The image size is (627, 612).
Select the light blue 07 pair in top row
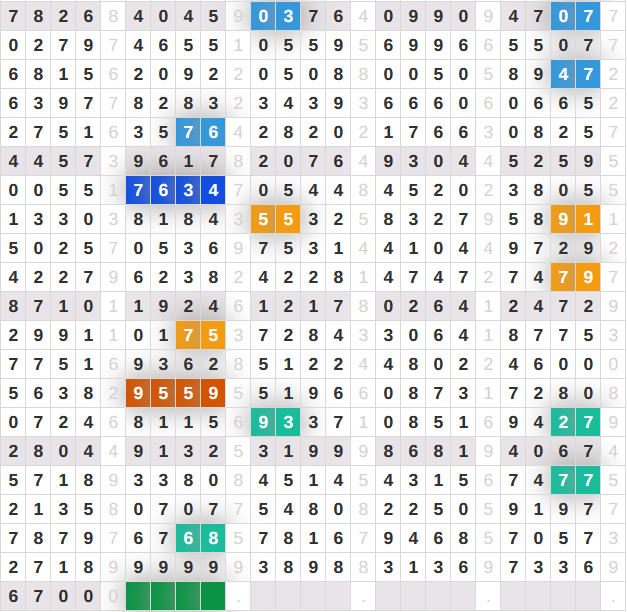(575, 16)
